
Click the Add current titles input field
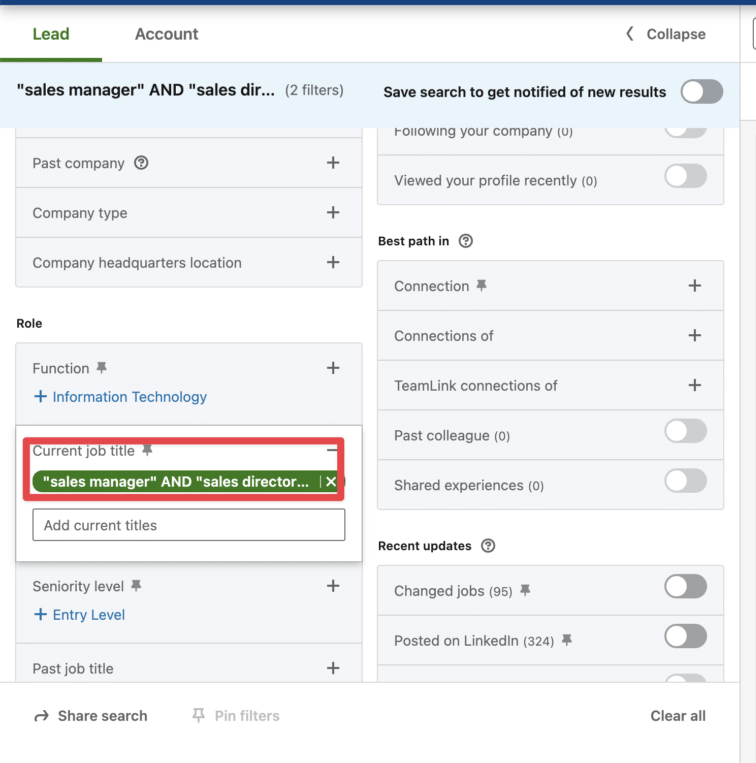[x=188, y=525]
